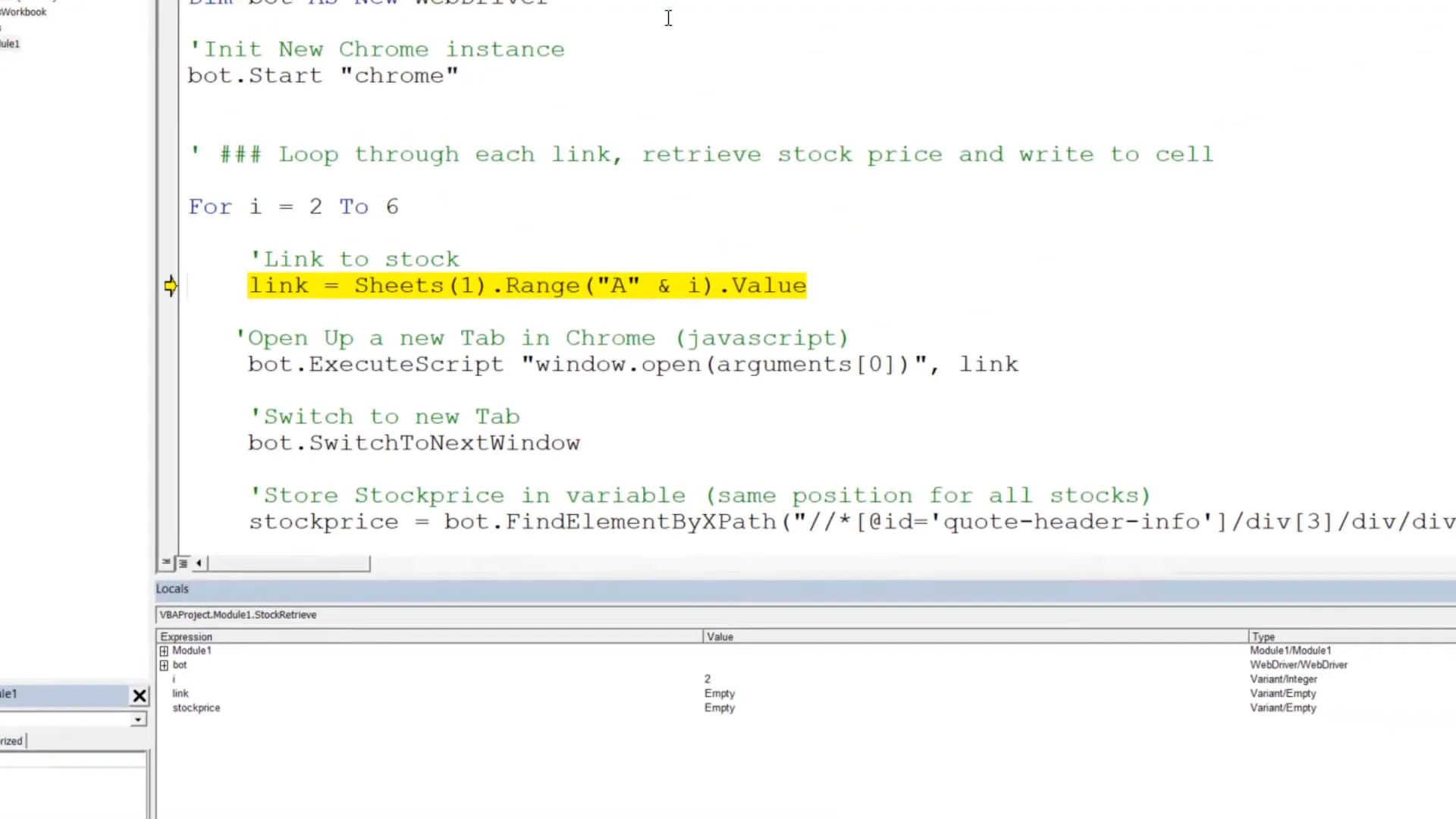
Task: Click the Locals window title bar
Action: (172, 588)
